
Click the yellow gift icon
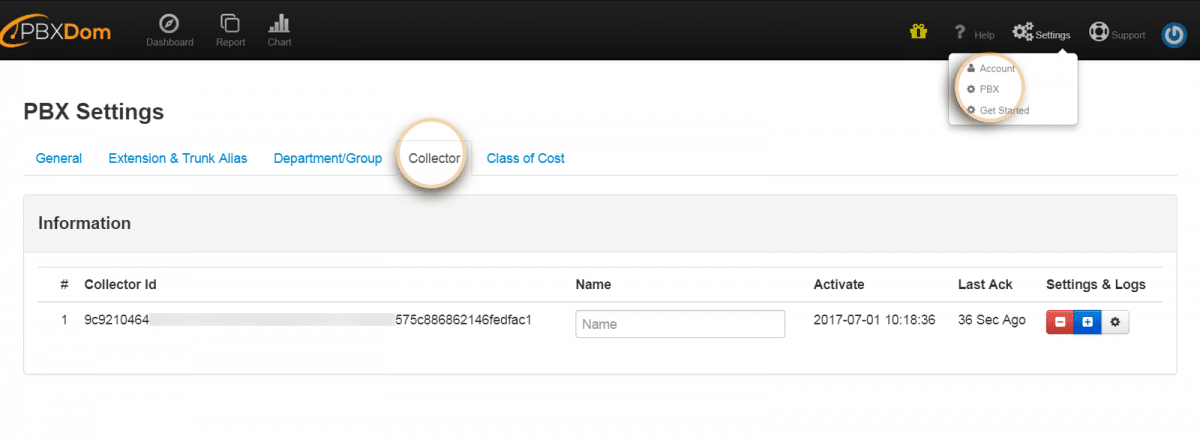[x=918, y=32]
